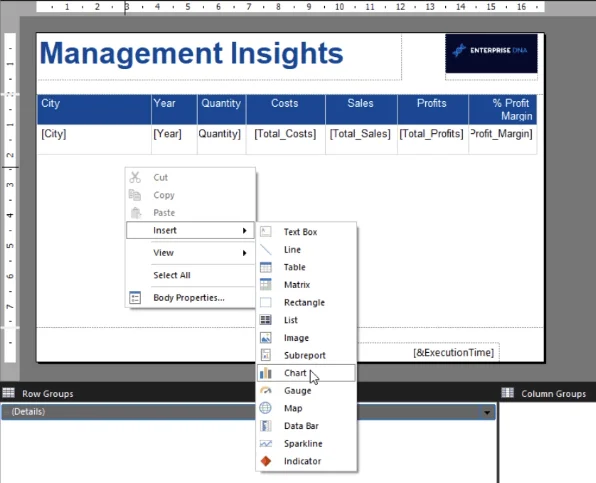Add a Subreport item
The image size is (596, 483).
pyautogui.click(x=306, y=355)
